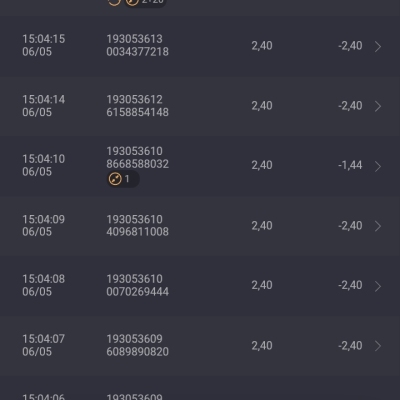Click the partially visible orange badge at top
400x400 pixels.
pos(145,3)
